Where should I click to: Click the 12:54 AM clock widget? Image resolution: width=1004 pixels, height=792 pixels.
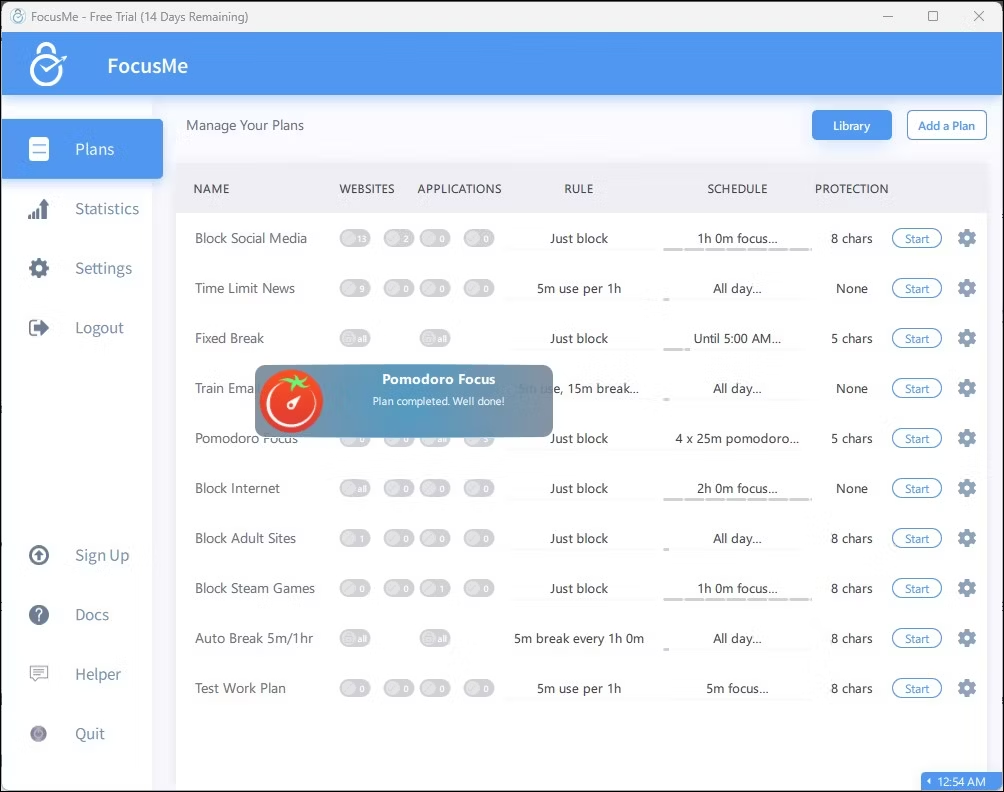pyautogui.click(x=959, y=781)
